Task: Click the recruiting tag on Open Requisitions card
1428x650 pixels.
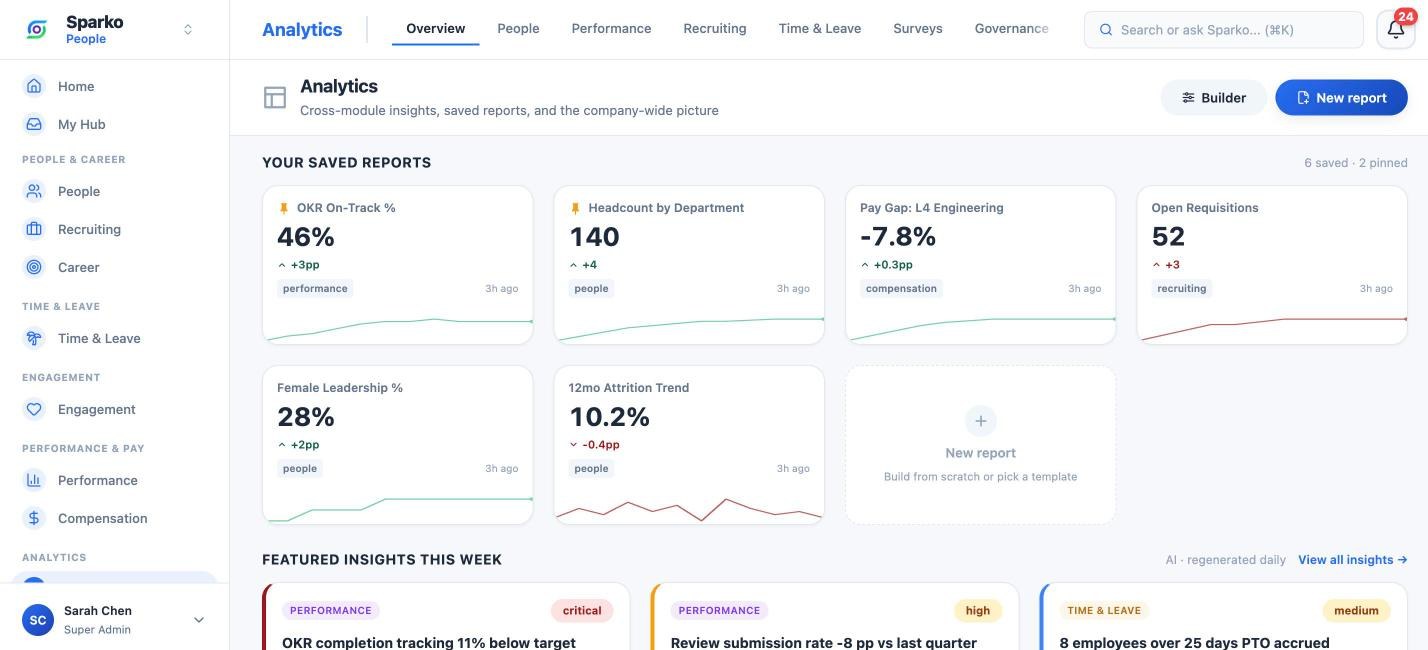Action: [1182, 288]
